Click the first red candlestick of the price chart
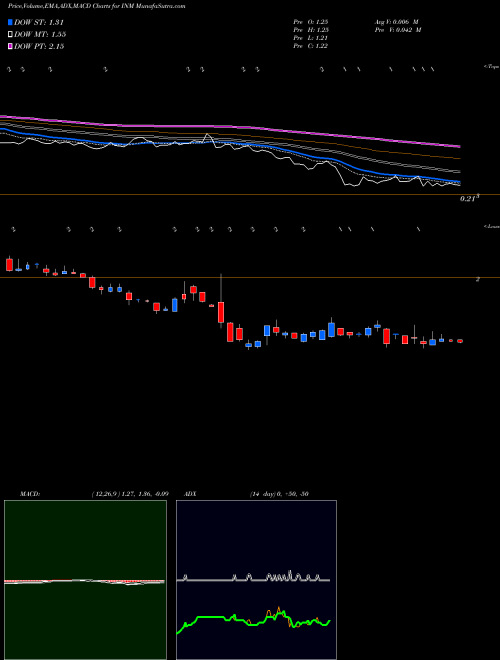The height and width of the screenshot is (660, 500). point(9,264)
